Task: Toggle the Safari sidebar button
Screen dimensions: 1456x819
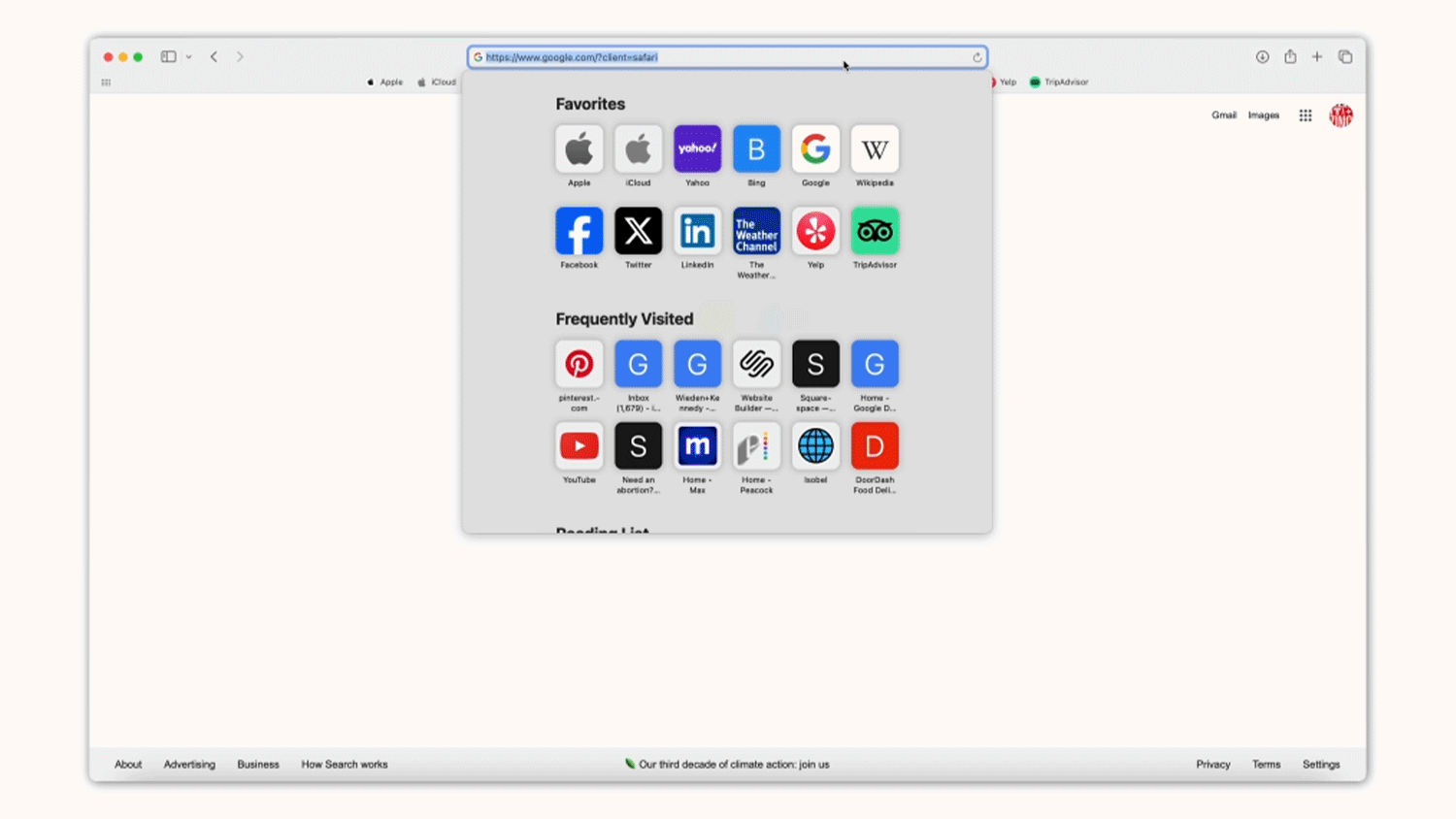Action: 168,57
